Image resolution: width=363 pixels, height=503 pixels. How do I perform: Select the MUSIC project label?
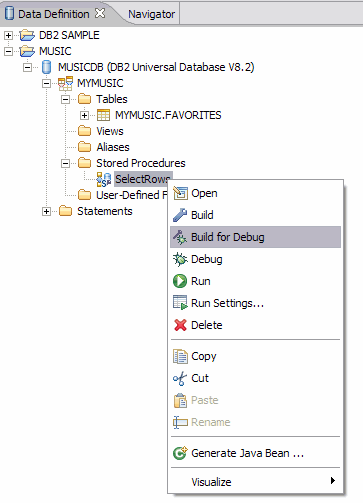55,51
